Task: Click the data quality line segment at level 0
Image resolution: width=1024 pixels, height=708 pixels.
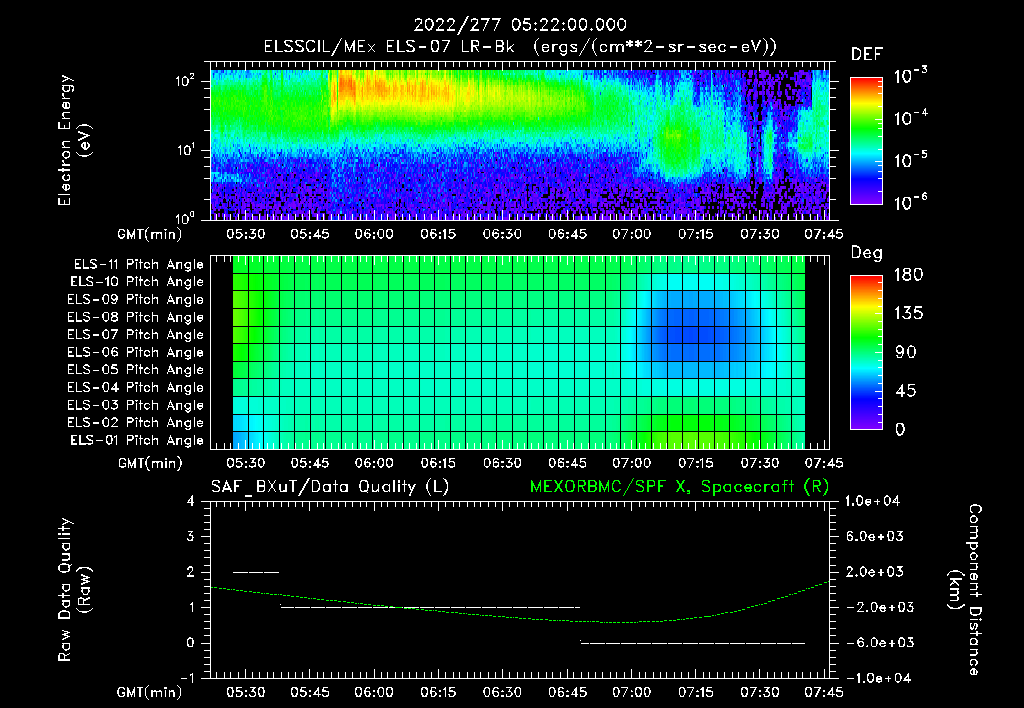Action: [693, 643]
